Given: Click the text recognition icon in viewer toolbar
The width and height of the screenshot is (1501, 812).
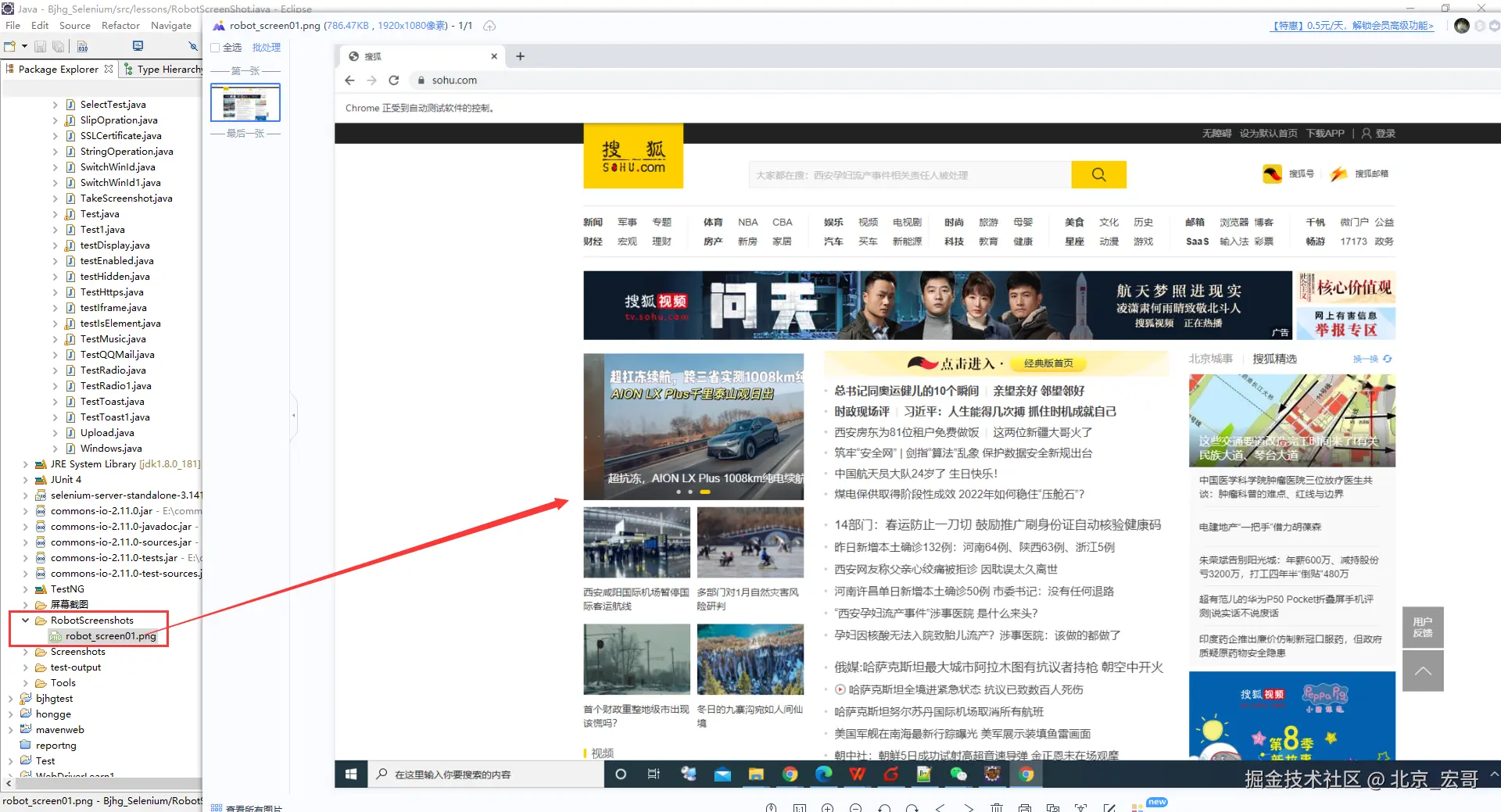Looking at the screenshot, I should [x=1081, y=807].
